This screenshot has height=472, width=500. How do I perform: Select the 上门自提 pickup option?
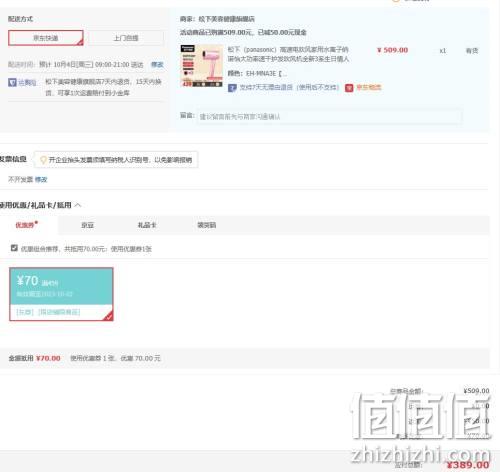tap(126, 38)
